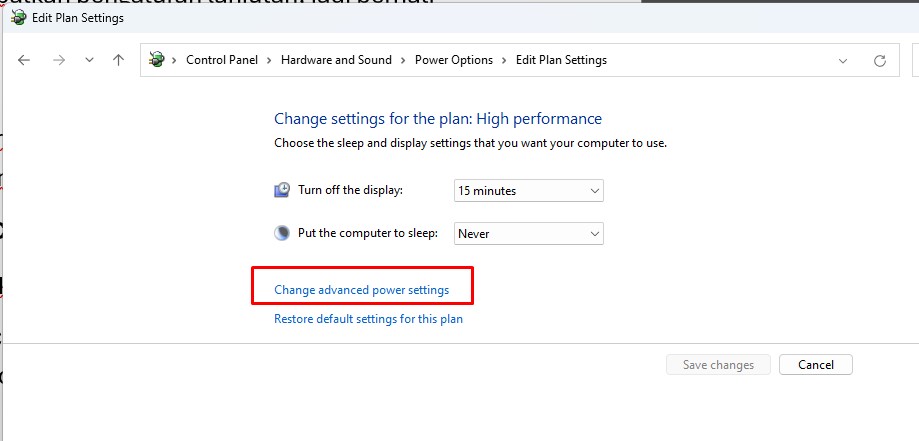Open the Turn off the display dropdown
The image size is (919, 441).
tap(529, 190)
